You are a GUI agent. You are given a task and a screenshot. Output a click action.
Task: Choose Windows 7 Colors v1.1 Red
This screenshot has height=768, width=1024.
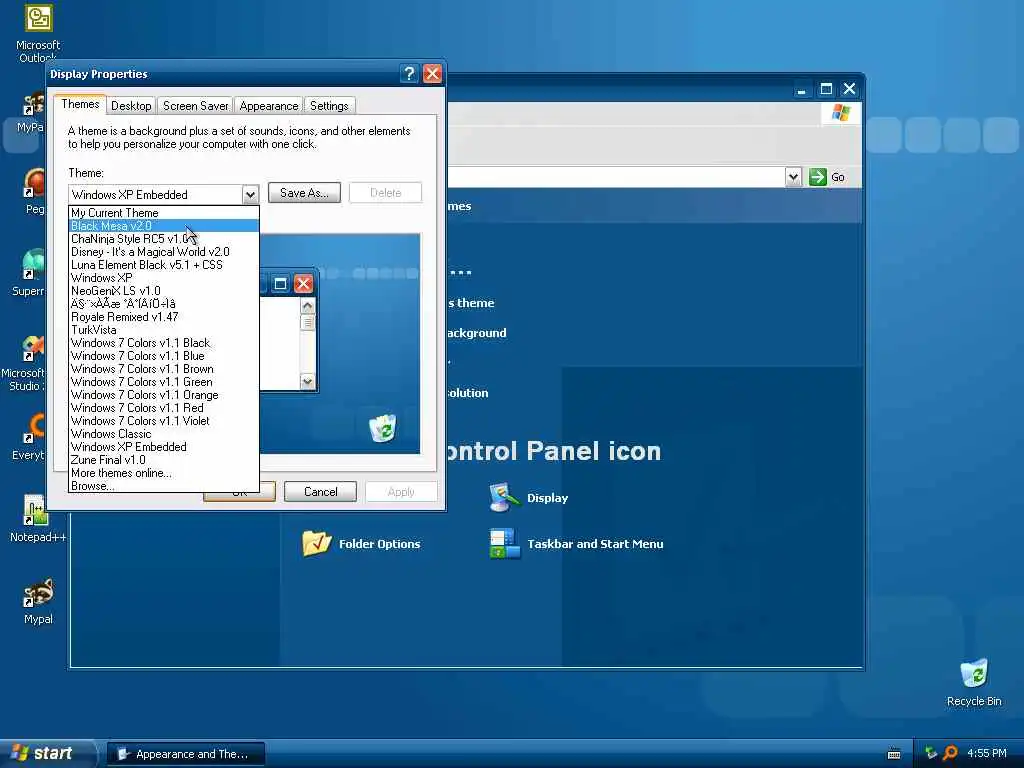pos(164,408)
